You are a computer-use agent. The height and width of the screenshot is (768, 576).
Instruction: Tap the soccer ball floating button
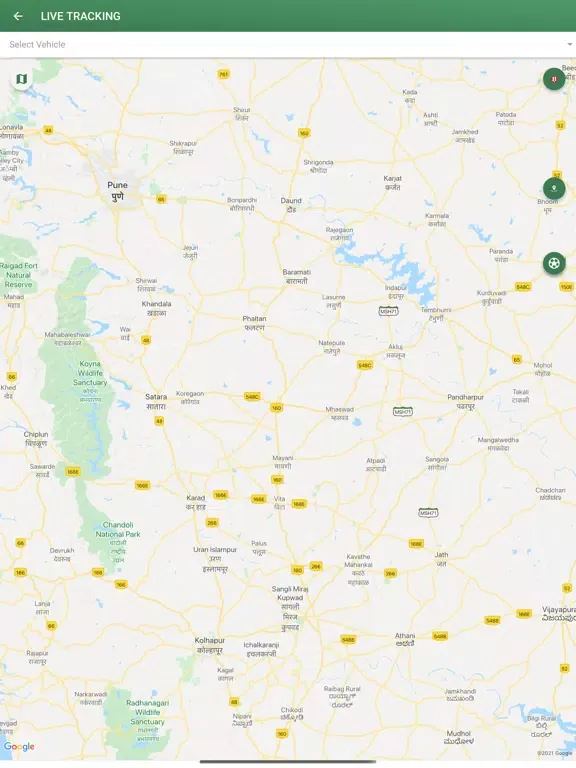(554, 264)
